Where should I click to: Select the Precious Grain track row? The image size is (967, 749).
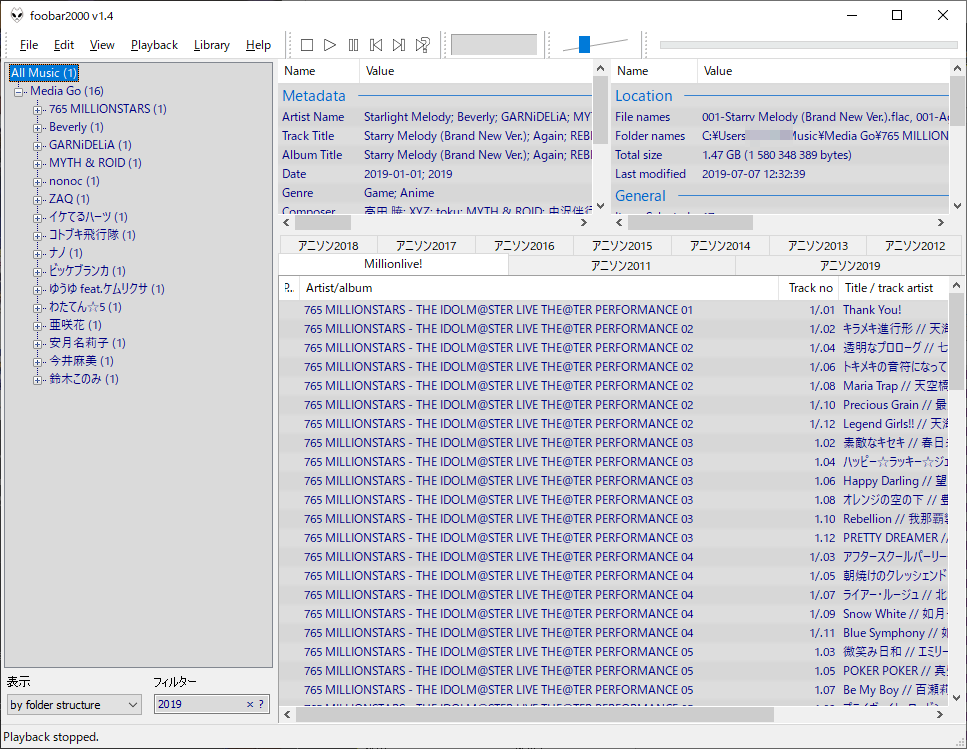(x=613, y=404)
